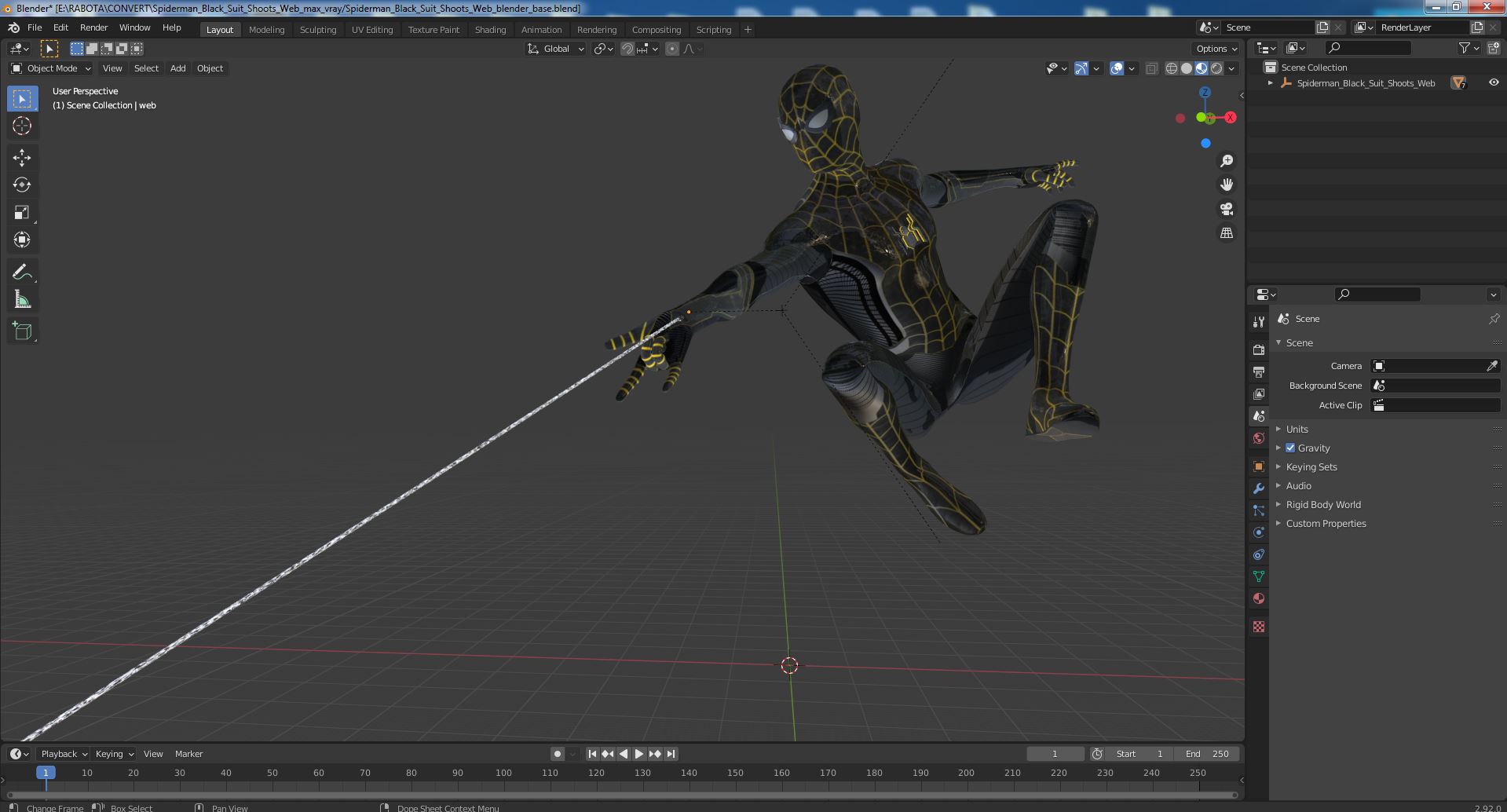Expand the Rigid Body World panel
Image resolution: width=1507 pixels, height=812 pixels.
click(x=1323, y=504)
